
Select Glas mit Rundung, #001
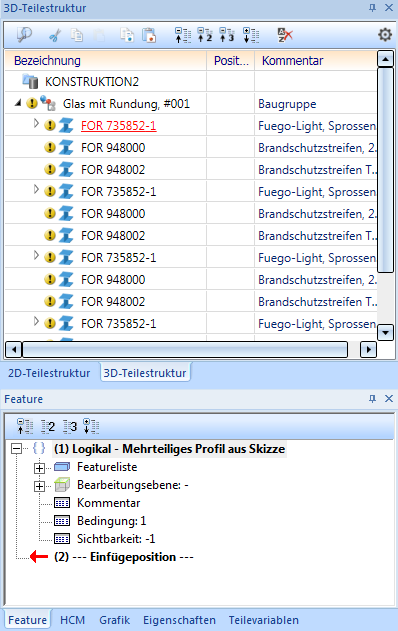click(x=126, y=104)
